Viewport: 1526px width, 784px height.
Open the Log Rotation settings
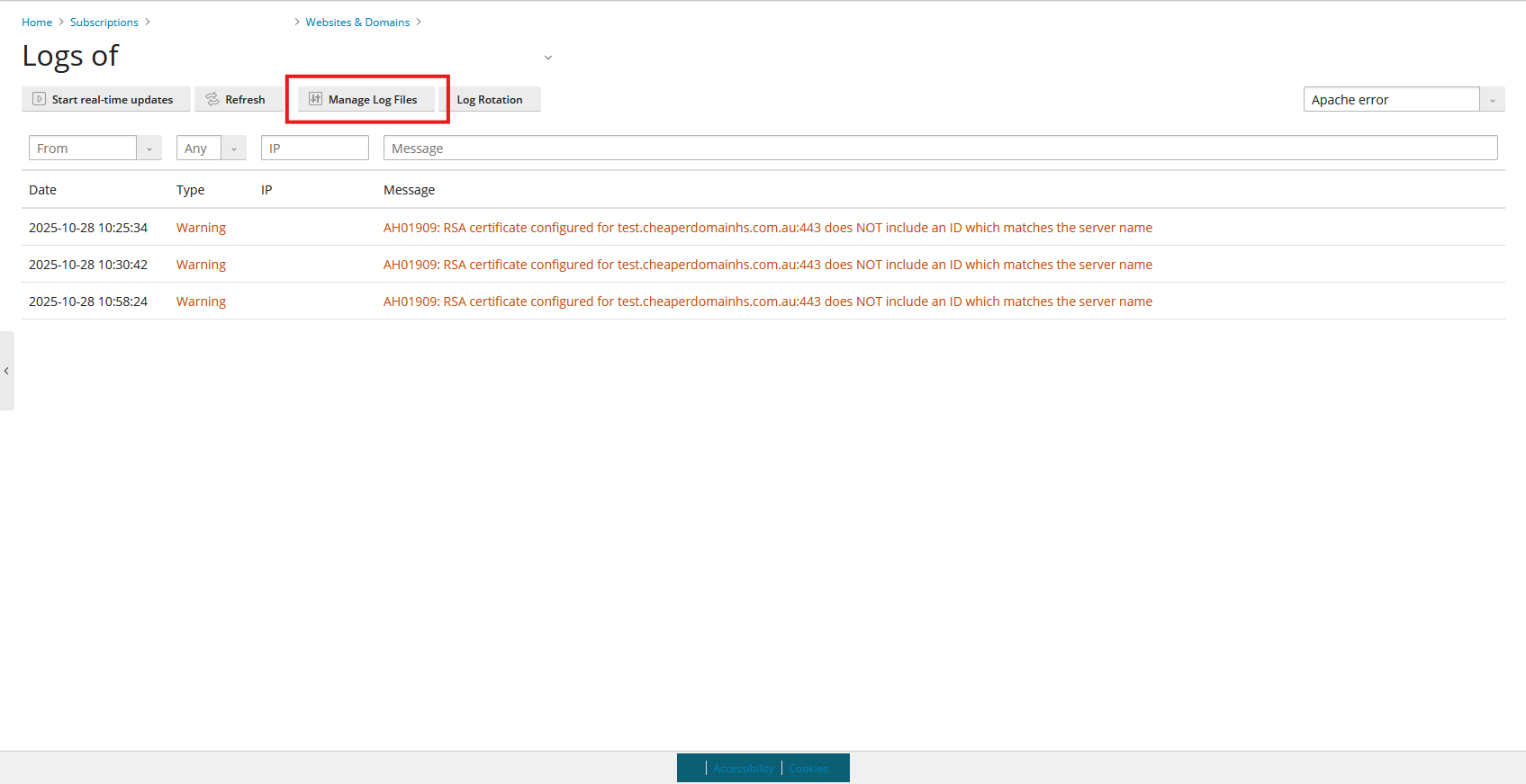490,100
